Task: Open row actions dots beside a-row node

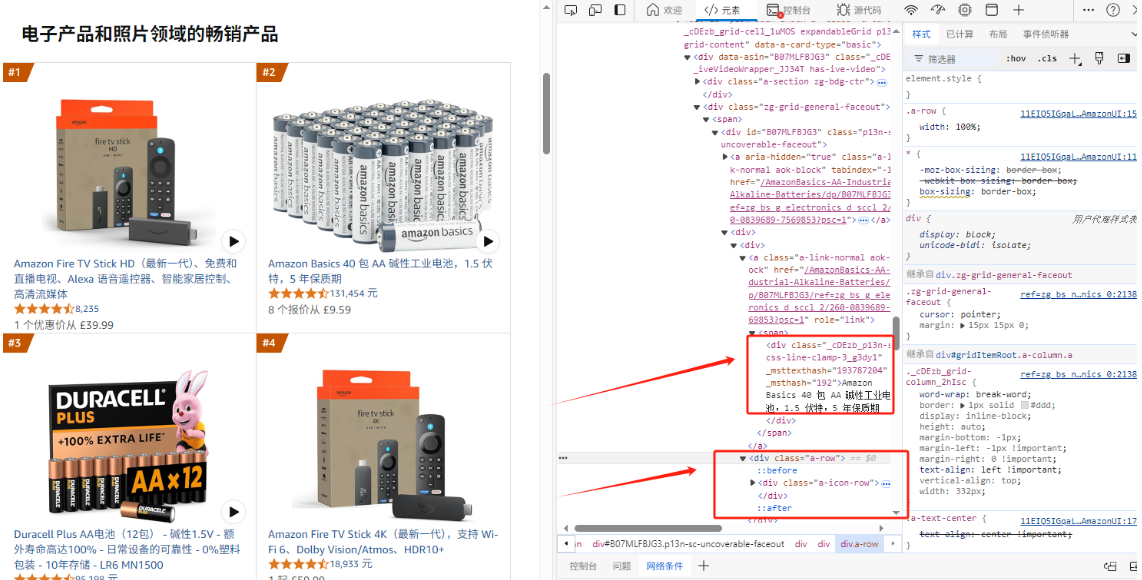Action: pyautogui.click(x=562, y=458)
